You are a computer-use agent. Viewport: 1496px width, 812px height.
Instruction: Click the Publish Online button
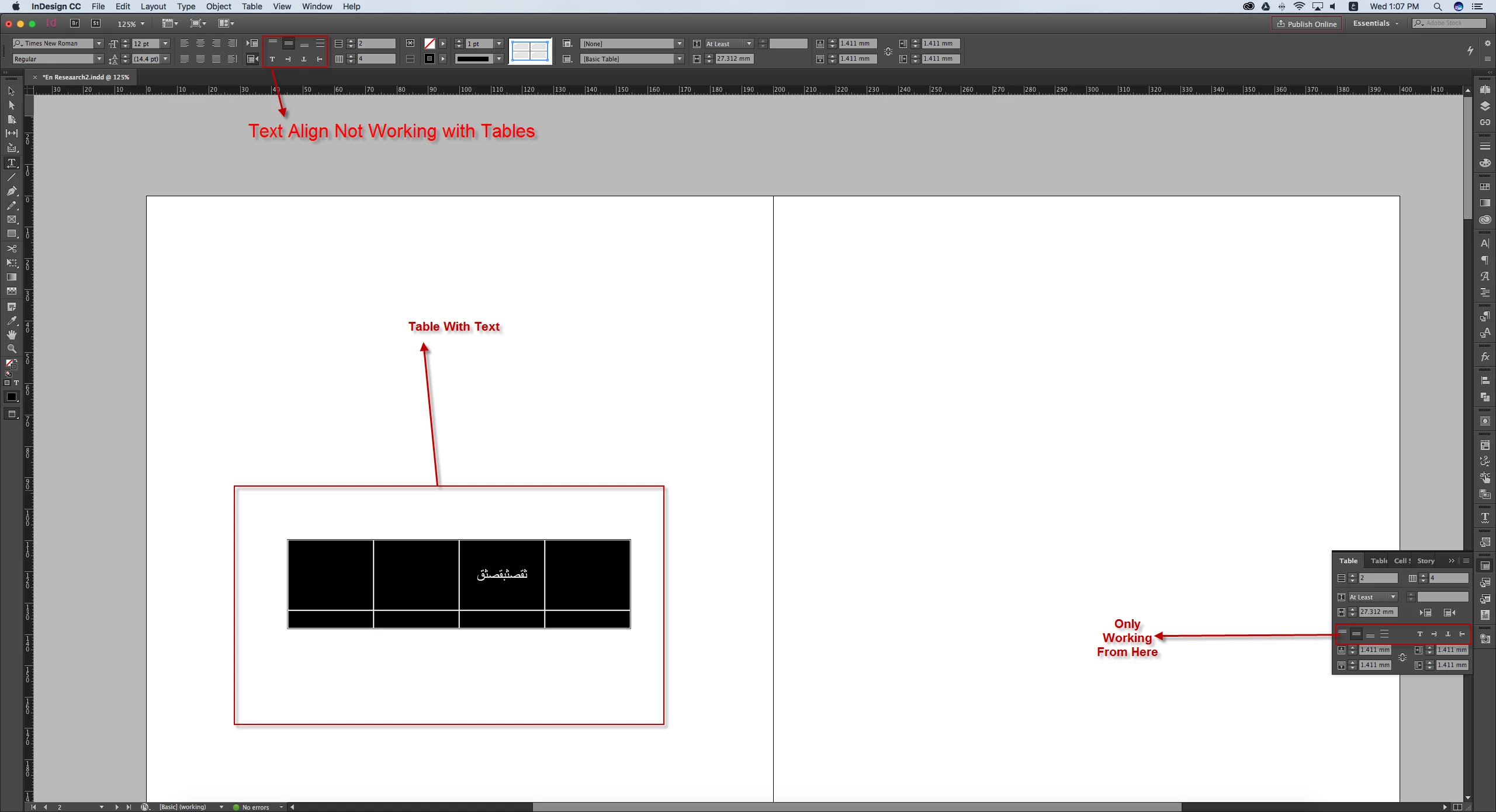1307,24
